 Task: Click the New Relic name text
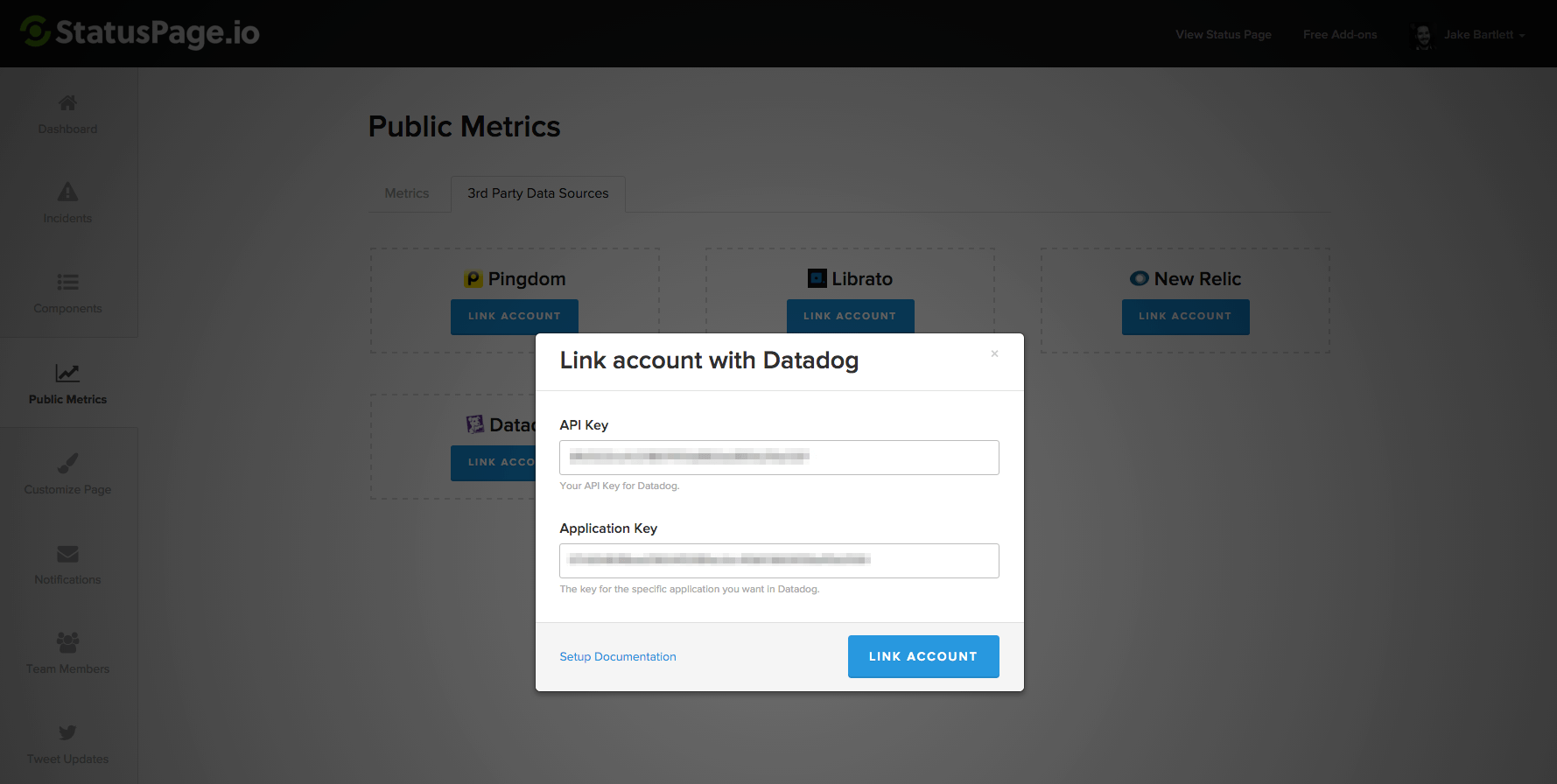[x=1197, y=279]
